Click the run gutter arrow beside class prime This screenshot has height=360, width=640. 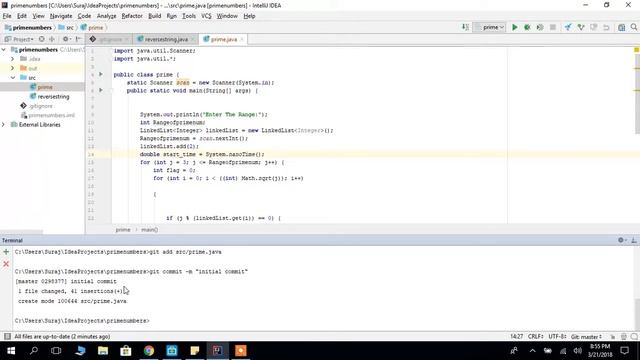pos(101,74)
